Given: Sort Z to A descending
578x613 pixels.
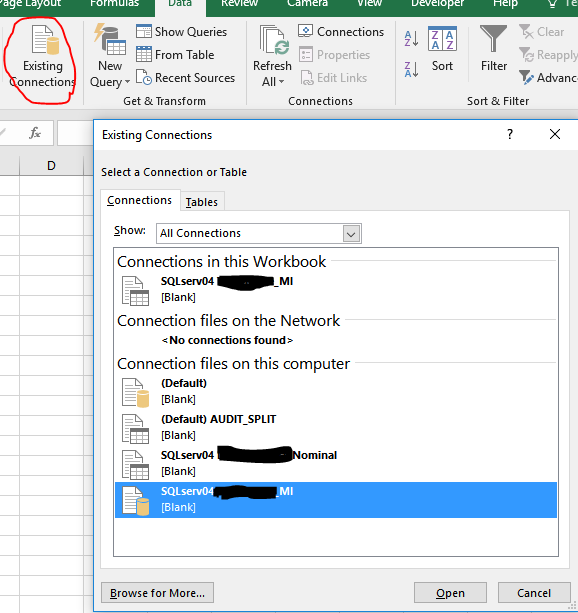Looking at the screenshot, I should [411, 69].
